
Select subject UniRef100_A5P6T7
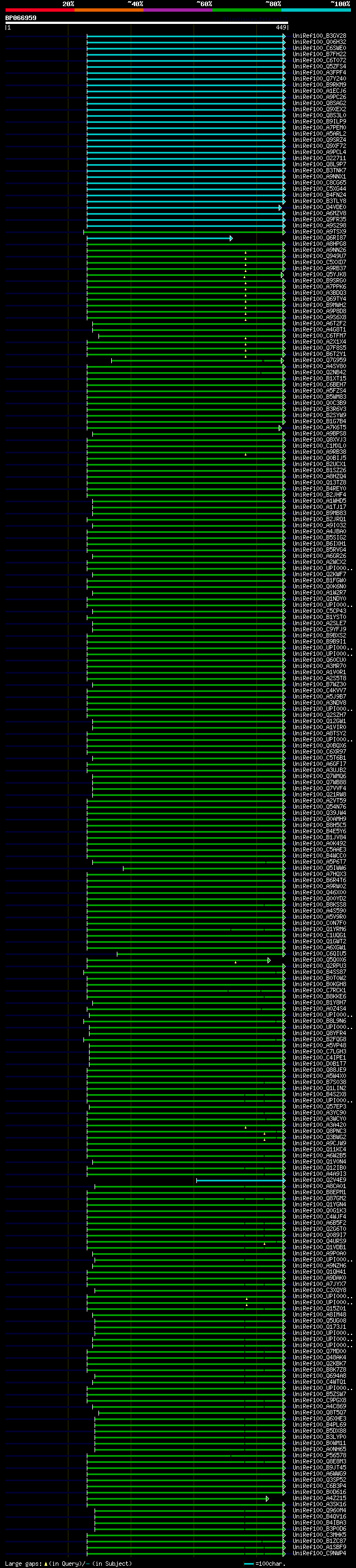[319, 862]
